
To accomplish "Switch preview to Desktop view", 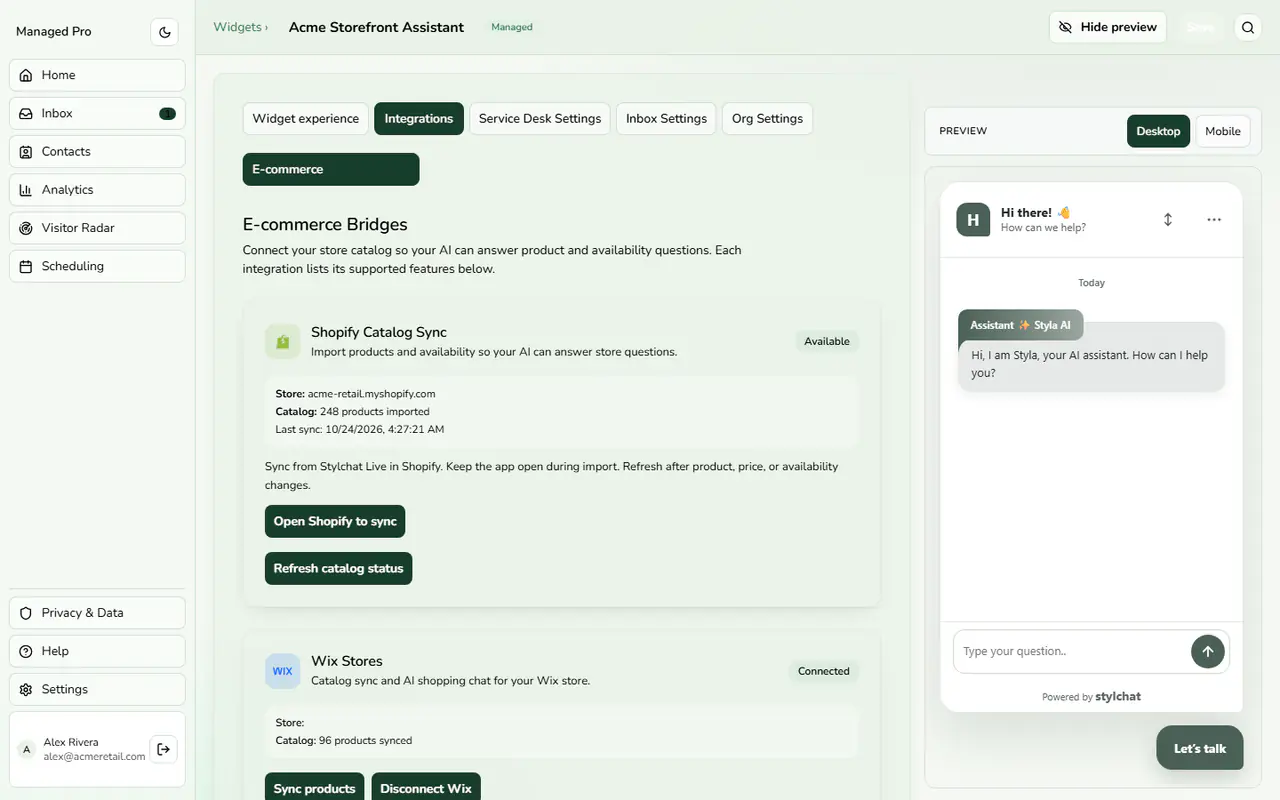I will click(x=1158, y=131).
